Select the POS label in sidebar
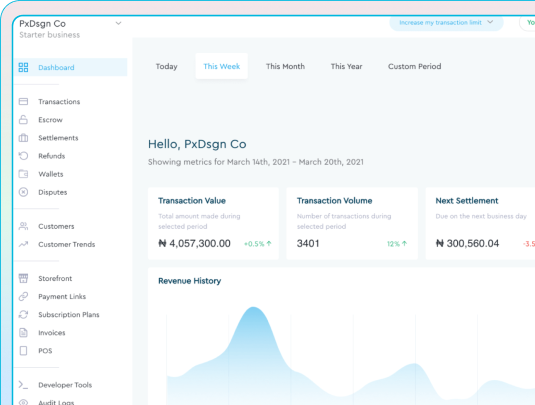 [x=45, y=351]
